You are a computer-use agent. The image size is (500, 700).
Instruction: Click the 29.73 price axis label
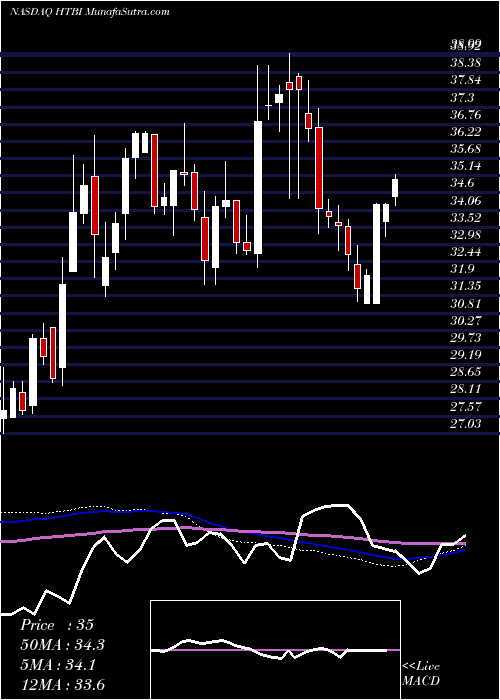click(x=466, y=338)
